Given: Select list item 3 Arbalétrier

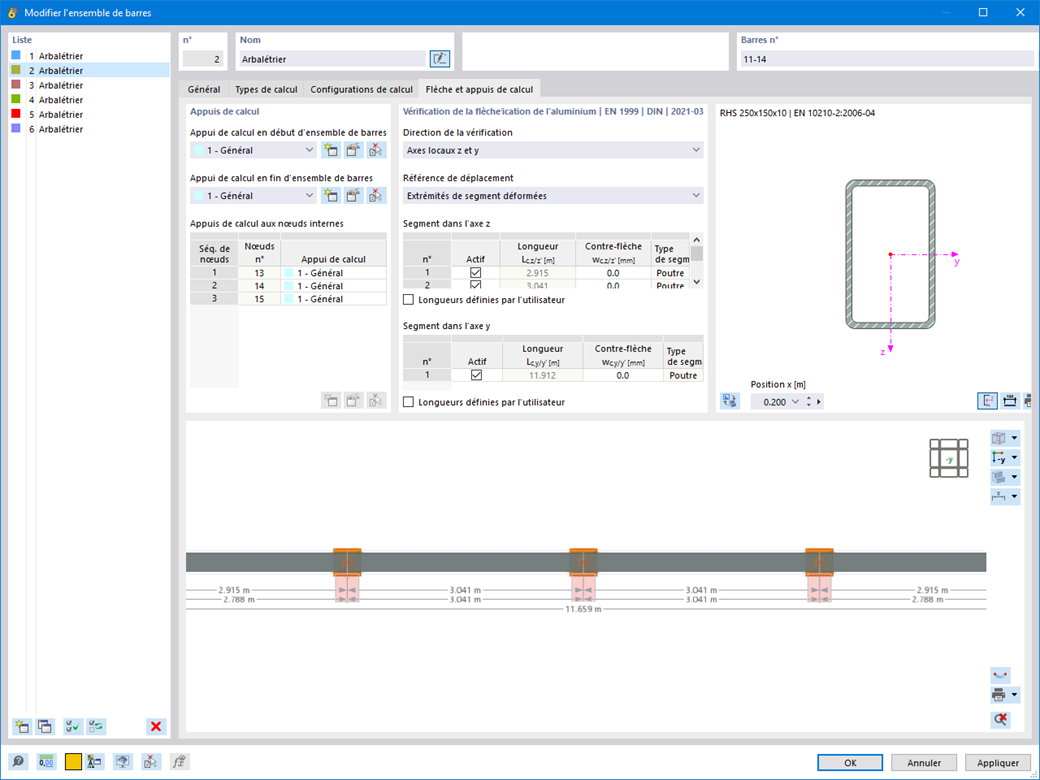Looking at the screenshot, I should [90, 85].
